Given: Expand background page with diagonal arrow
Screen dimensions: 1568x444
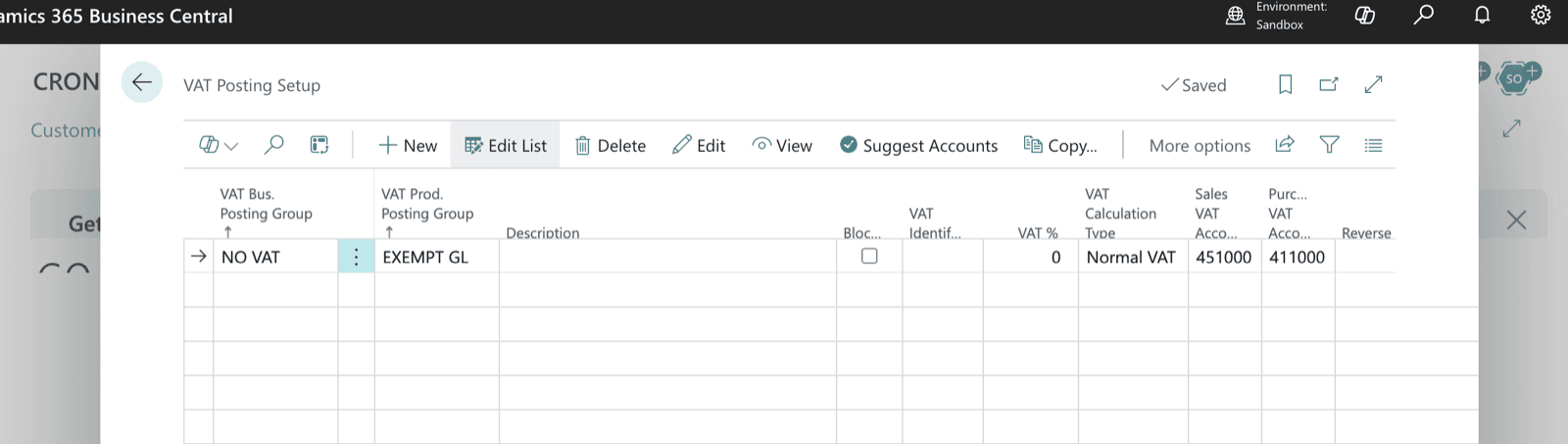Looking at the screenshot, I should point(1512,127).
